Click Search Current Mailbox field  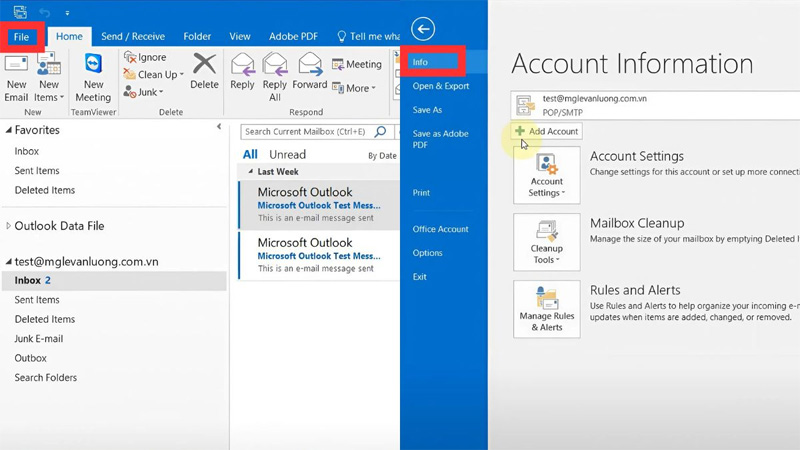pyautogui.click(x=306, y=132)
